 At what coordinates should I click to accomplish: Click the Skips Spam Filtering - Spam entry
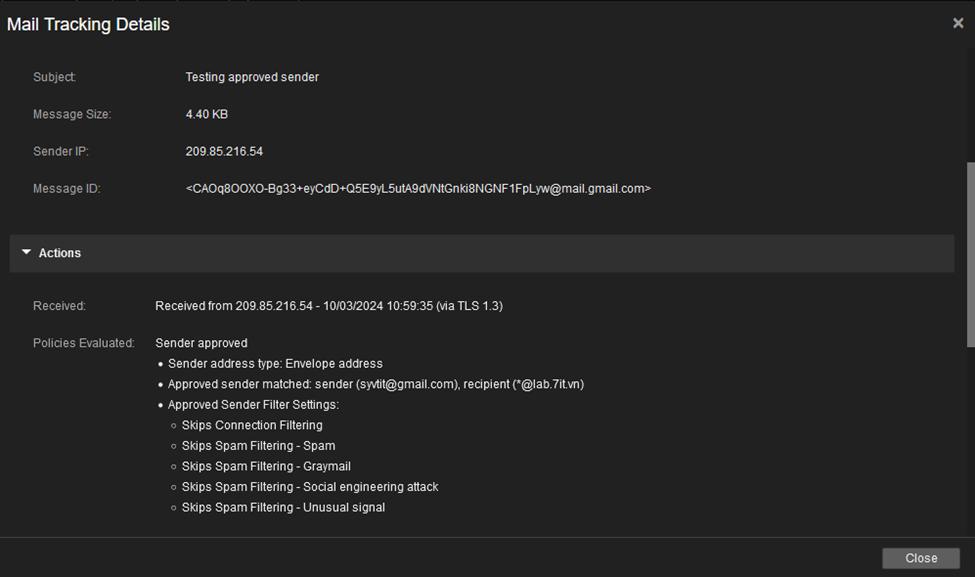(x=258, y=446)
